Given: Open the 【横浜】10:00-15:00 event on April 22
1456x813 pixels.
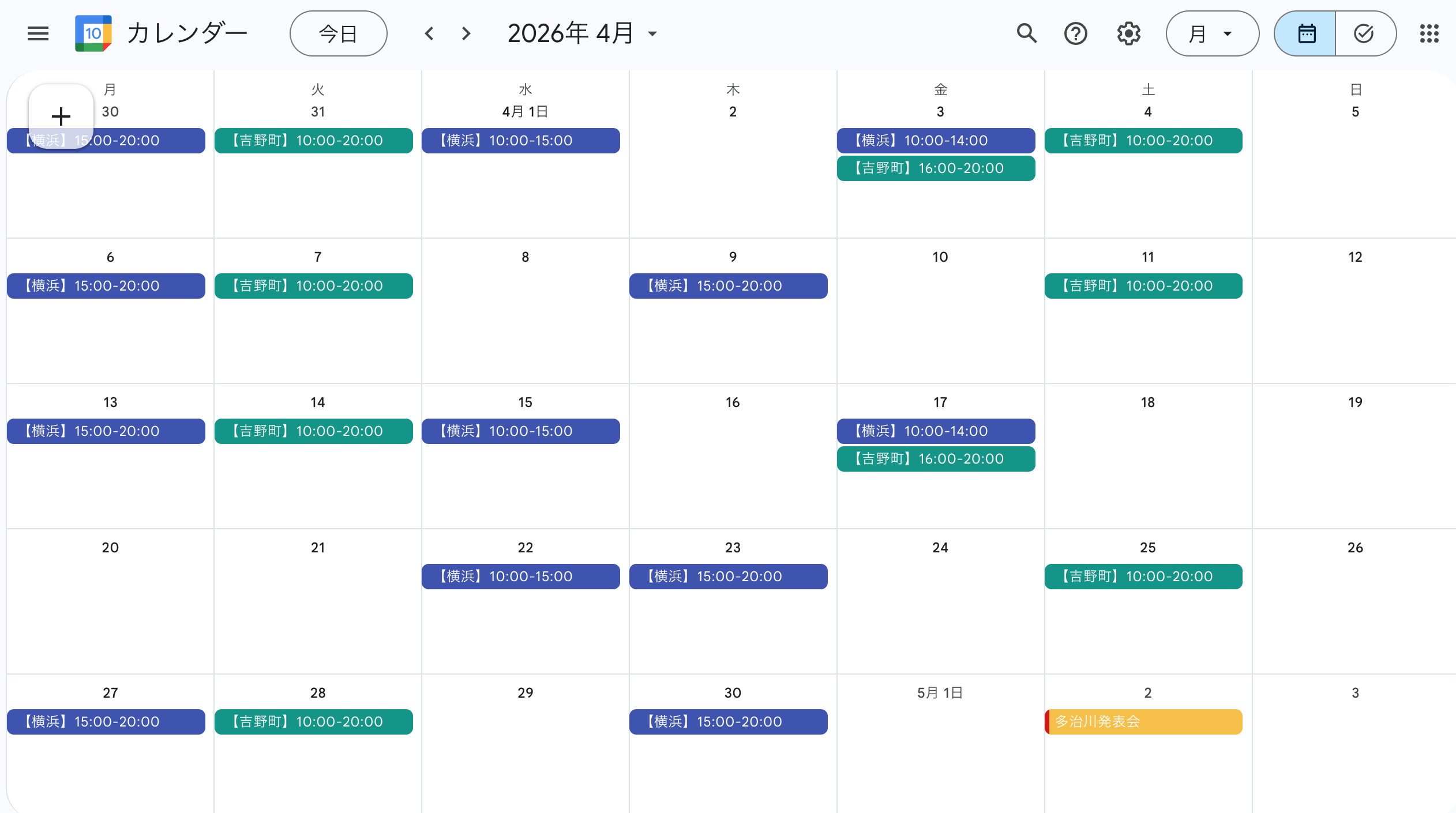Looking at the screenshot, I should click(520, 576).
